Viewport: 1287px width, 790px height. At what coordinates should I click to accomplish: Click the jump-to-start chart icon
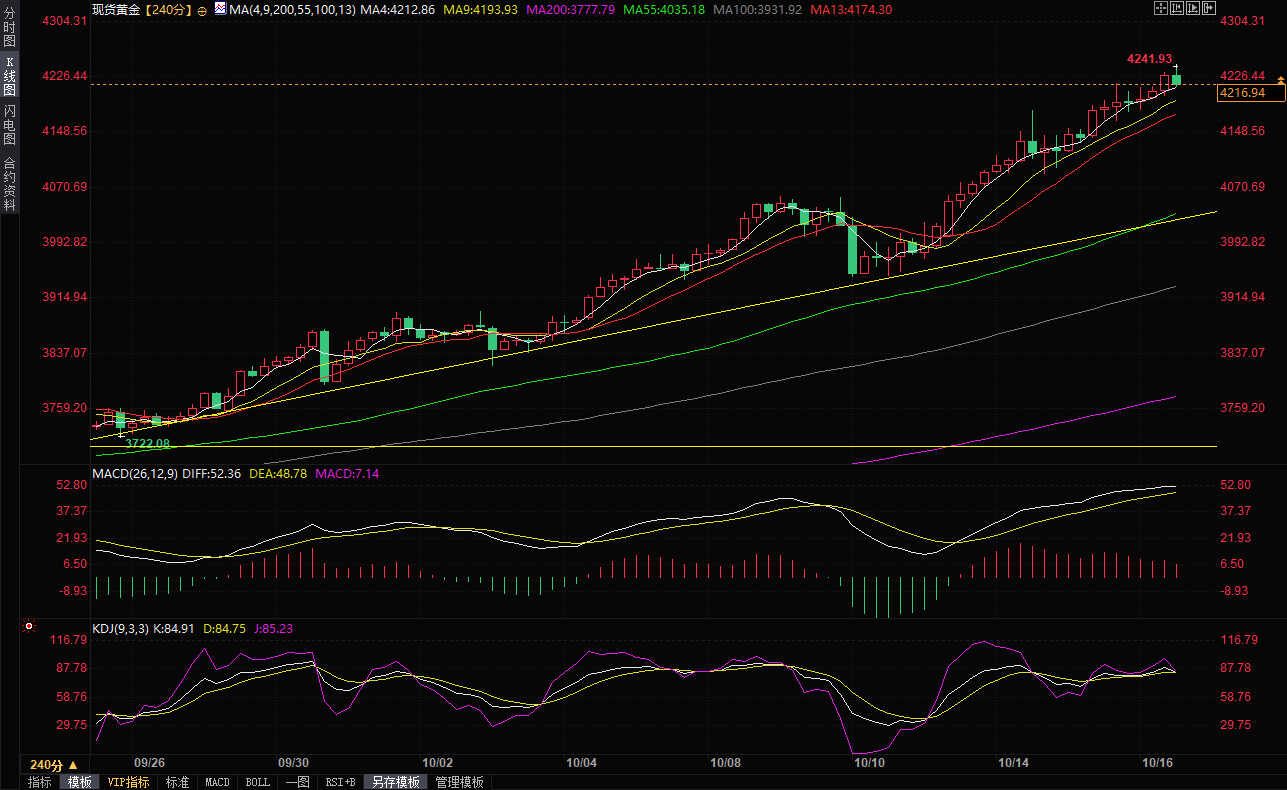coord(1177,9)
